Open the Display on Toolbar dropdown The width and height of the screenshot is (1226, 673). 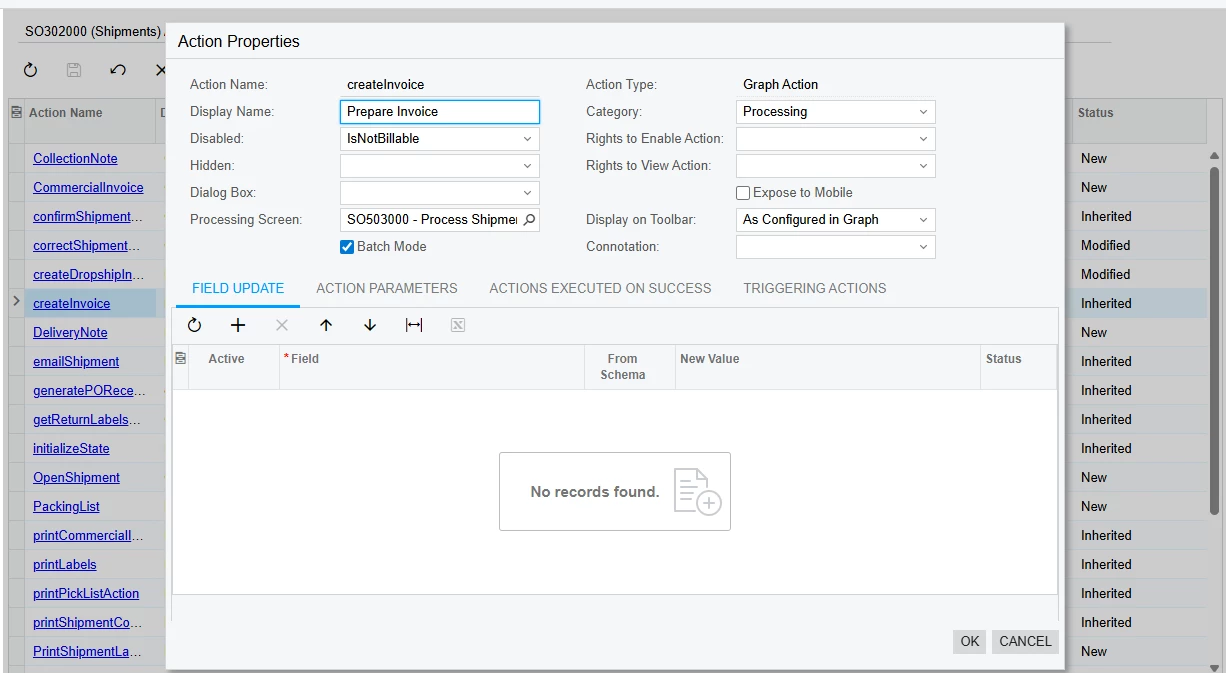click(925, 219)
